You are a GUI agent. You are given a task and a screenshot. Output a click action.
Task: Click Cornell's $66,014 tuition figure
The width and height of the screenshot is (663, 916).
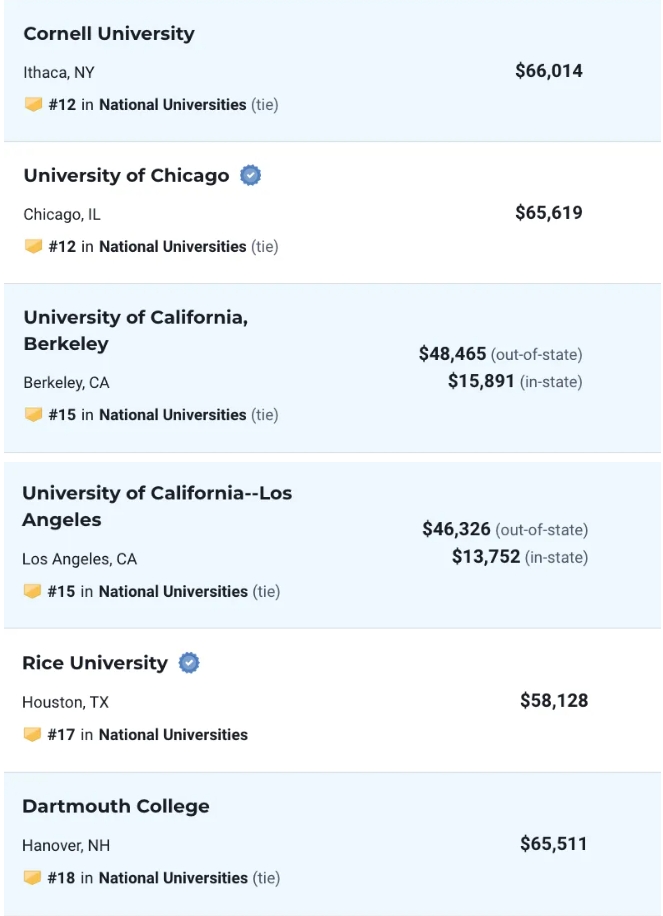(x=549, y=71)
